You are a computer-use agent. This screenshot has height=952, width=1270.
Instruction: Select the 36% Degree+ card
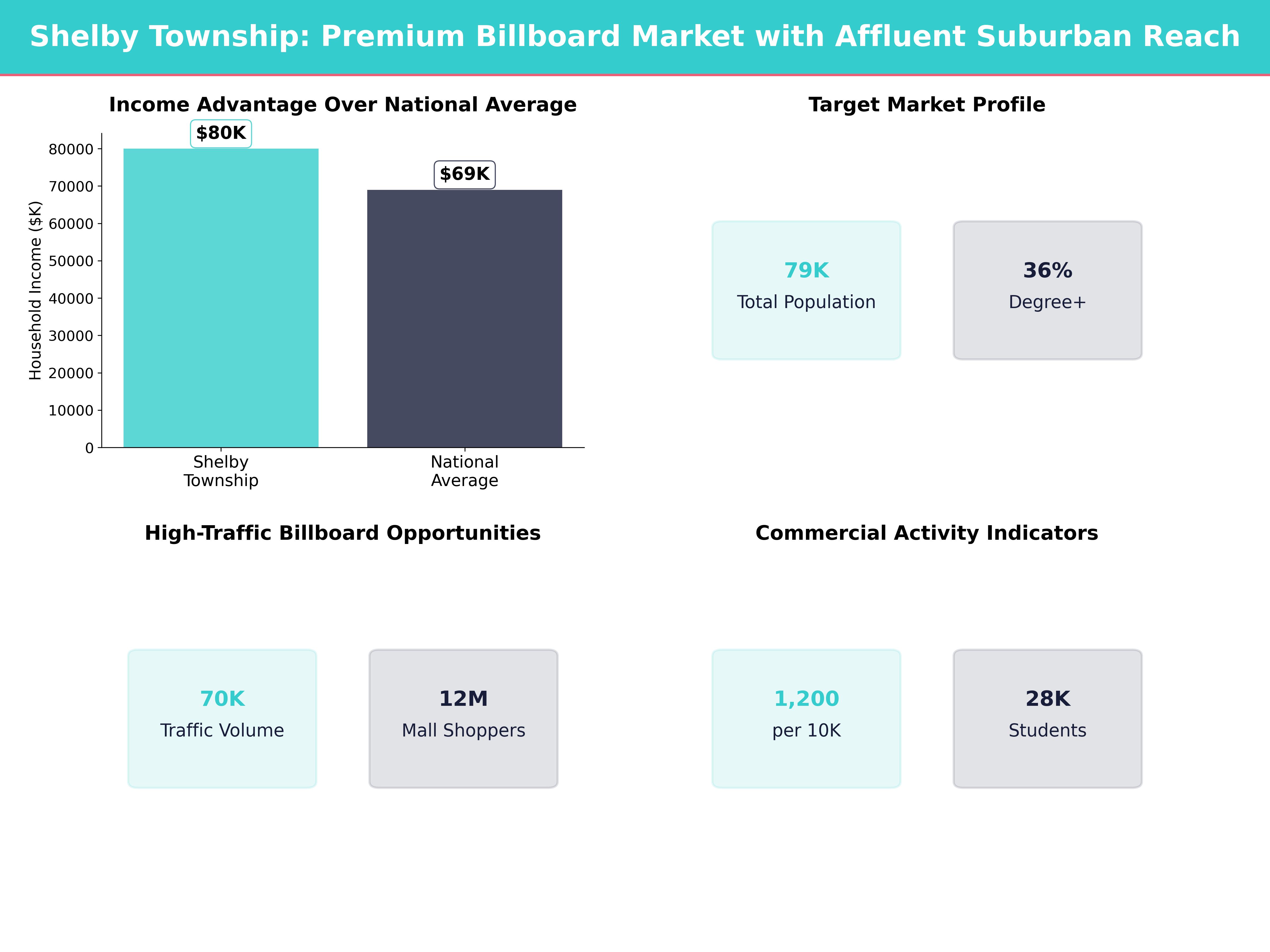click(1047, 290)
